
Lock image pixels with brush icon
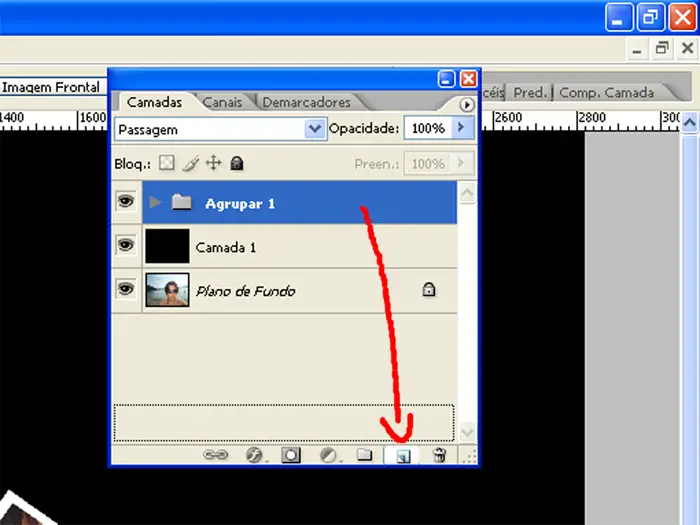pyautogui.click(x=190, y=163)
